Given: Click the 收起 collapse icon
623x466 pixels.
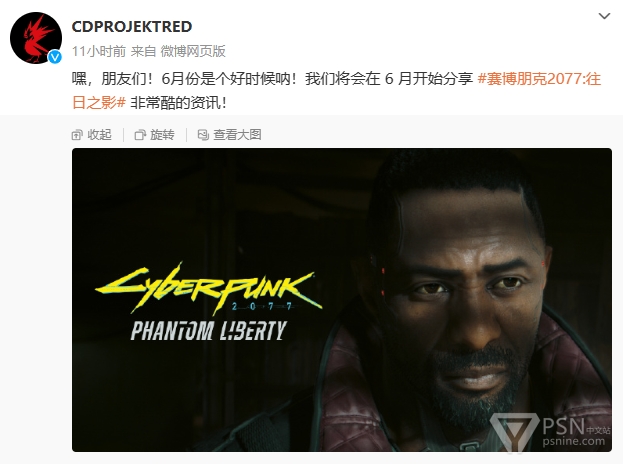Looking at the screenshot, I should coord(77,135).
